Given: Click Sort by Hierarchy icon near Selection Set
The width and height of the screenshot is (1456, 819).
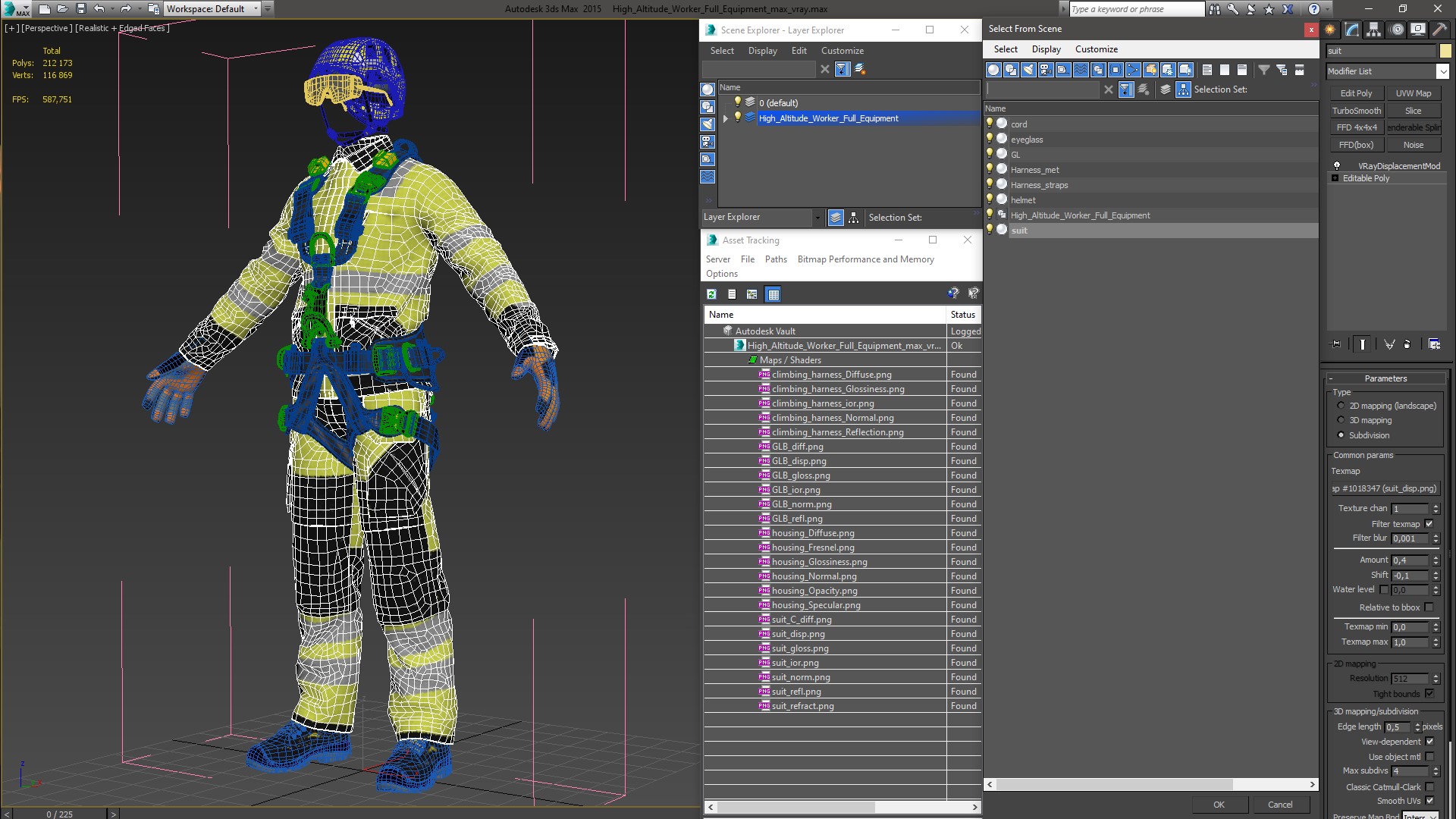Looking at the screenshot, I should tap(1183, 89).
